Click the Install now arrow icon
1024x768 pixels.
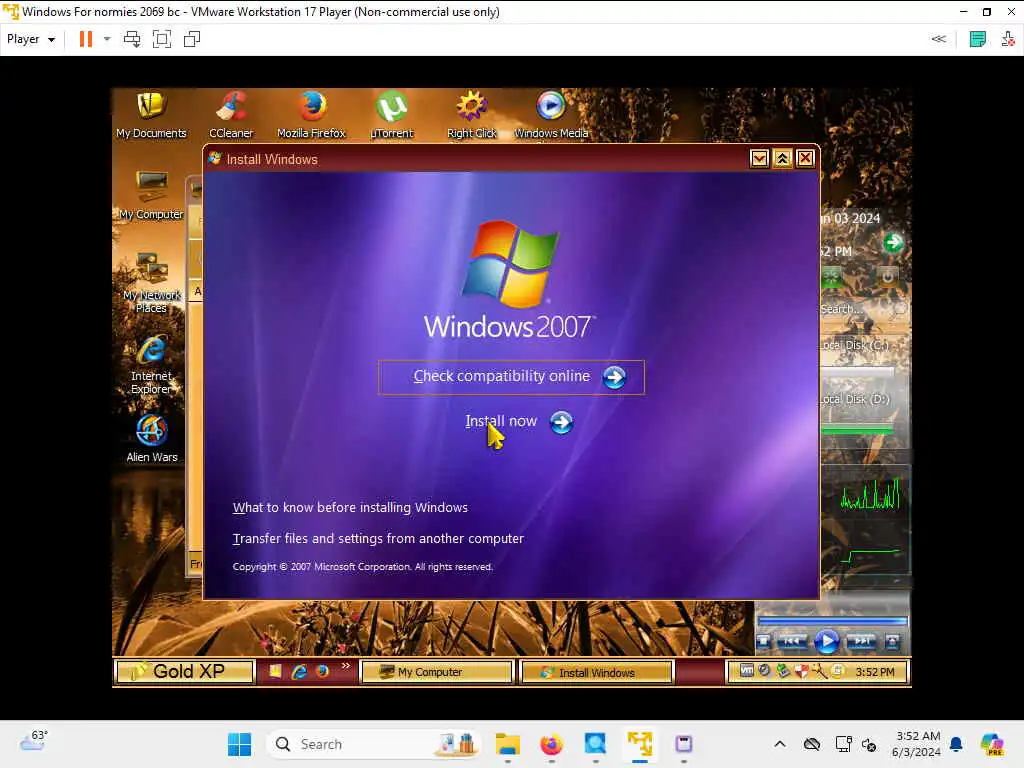pyautogui.click(x=561, y=423)
